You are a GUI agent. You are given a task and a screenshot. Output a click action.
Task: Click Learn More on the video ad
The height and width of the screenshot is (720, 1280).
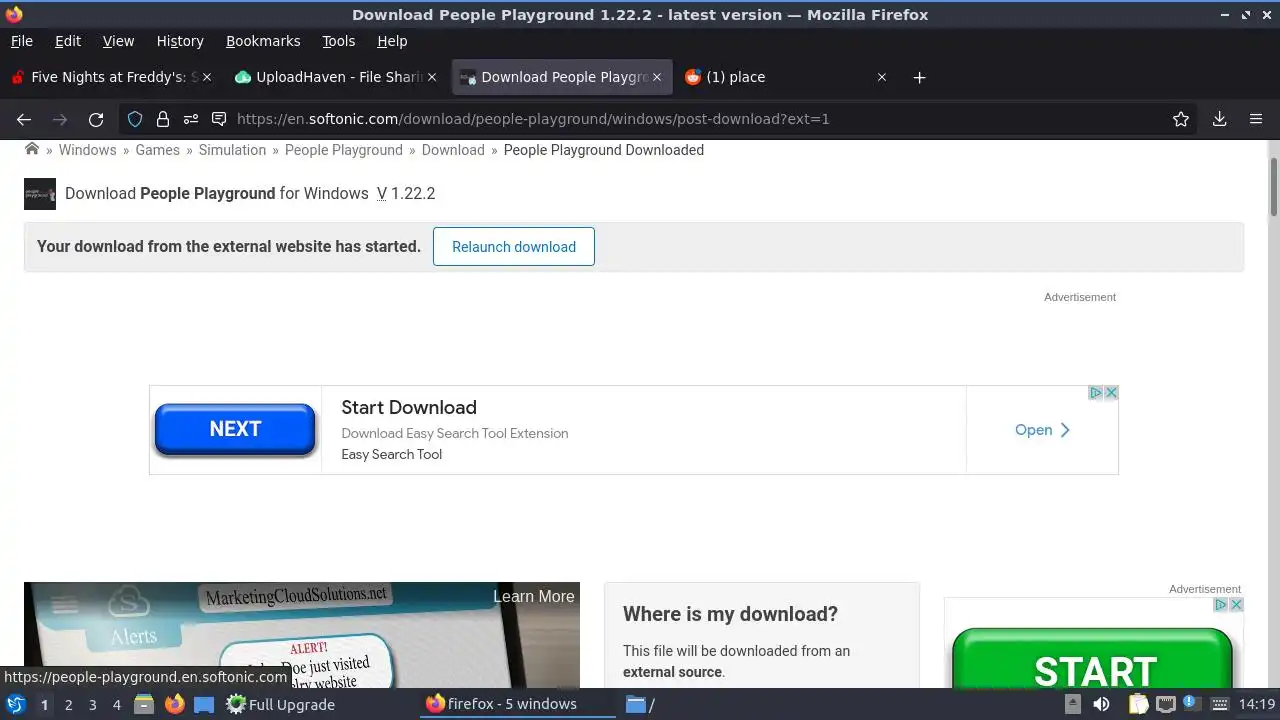[x=534, y=596]
